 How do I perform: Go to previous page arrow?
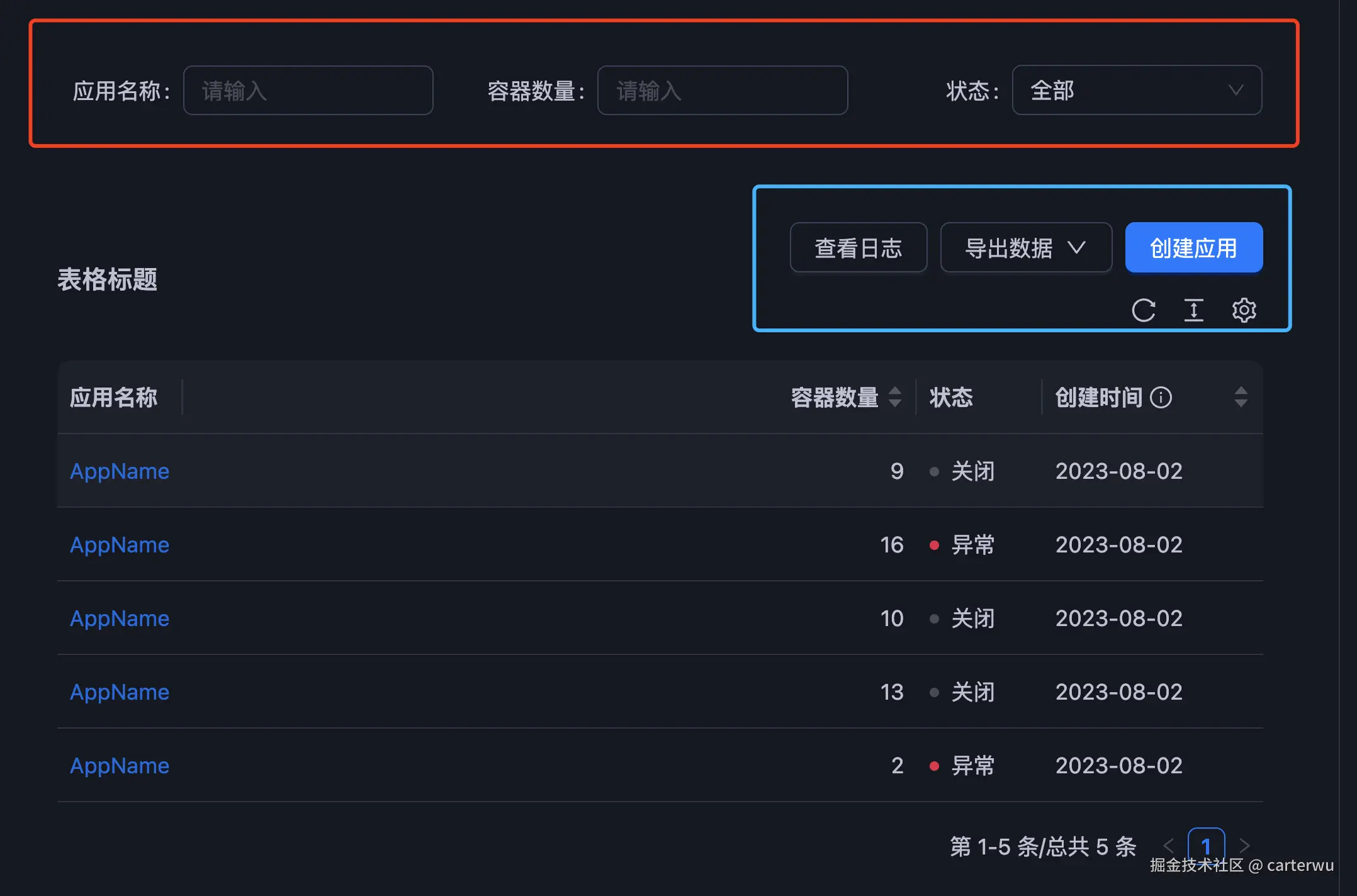pos(1168,845)
